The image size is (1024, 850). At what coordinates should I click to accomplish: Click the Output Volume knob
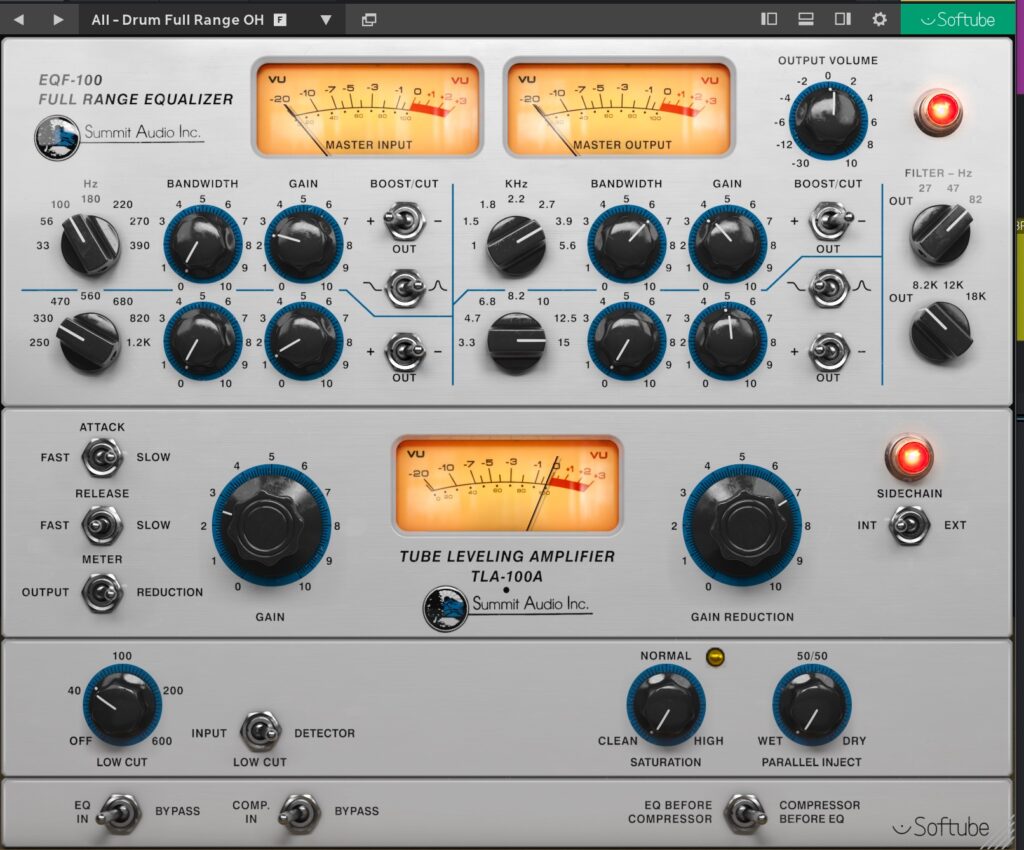(x=828, y=118)
